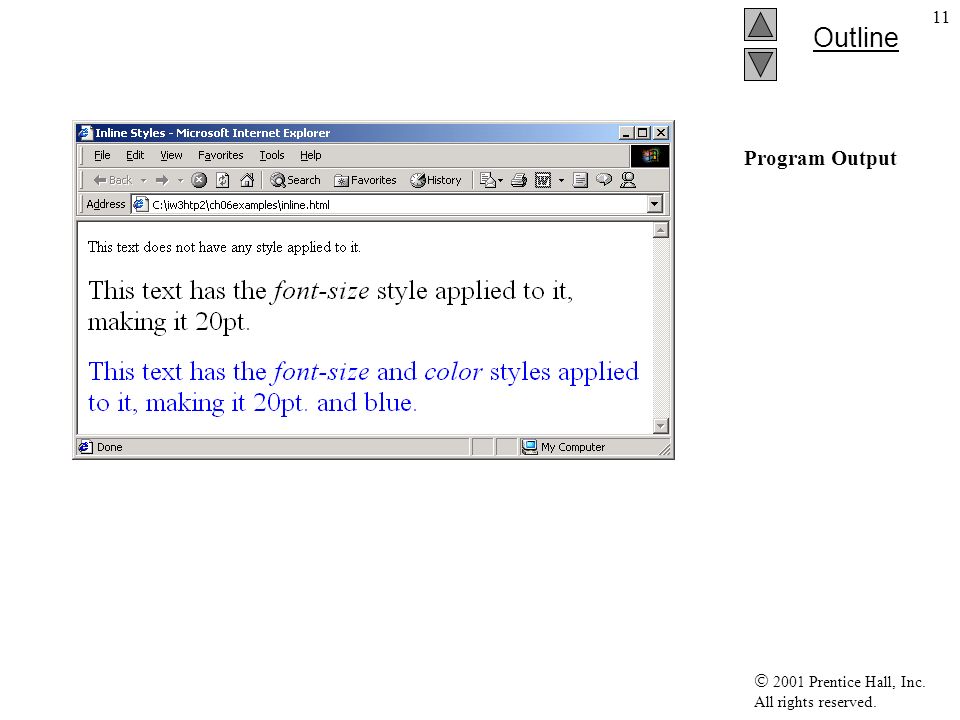Click the Windows logo throbber
The height and width of the screenshot is (720, 960).
click(x=650, y=156)
